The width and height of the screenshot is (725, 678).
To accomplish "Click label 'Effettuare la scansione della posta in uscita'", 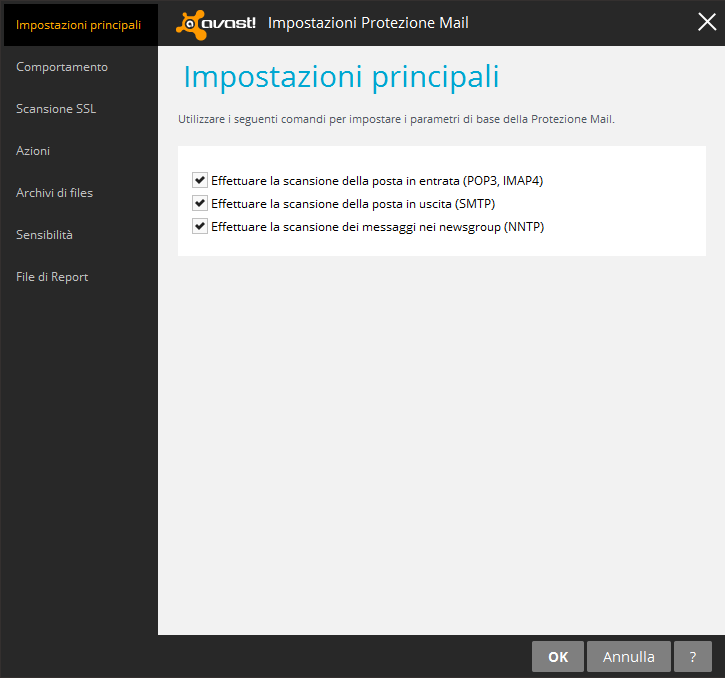I will tap(353, 203).
